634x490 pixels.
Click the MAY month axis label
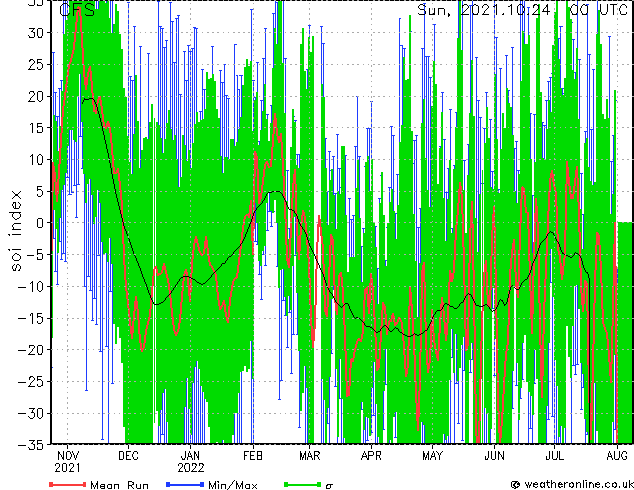(x=433, y=456)
